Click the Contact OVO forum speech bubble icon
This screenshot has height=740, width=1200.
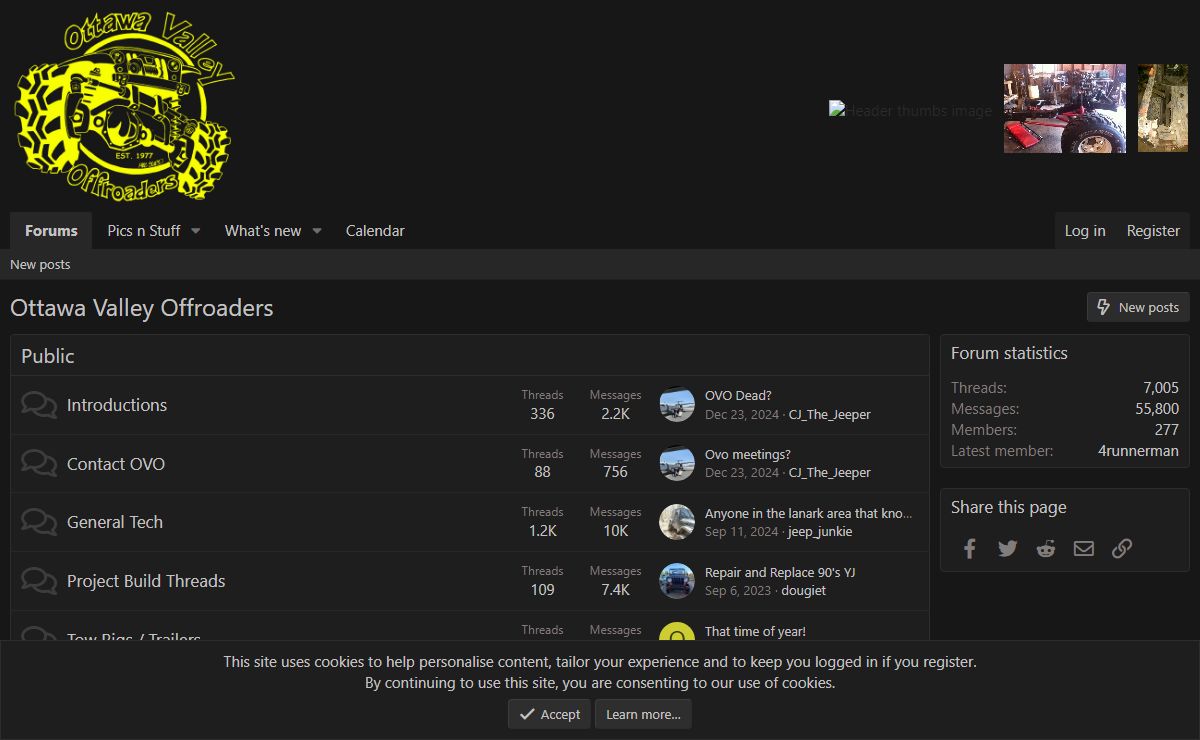(x=39, y=464)
